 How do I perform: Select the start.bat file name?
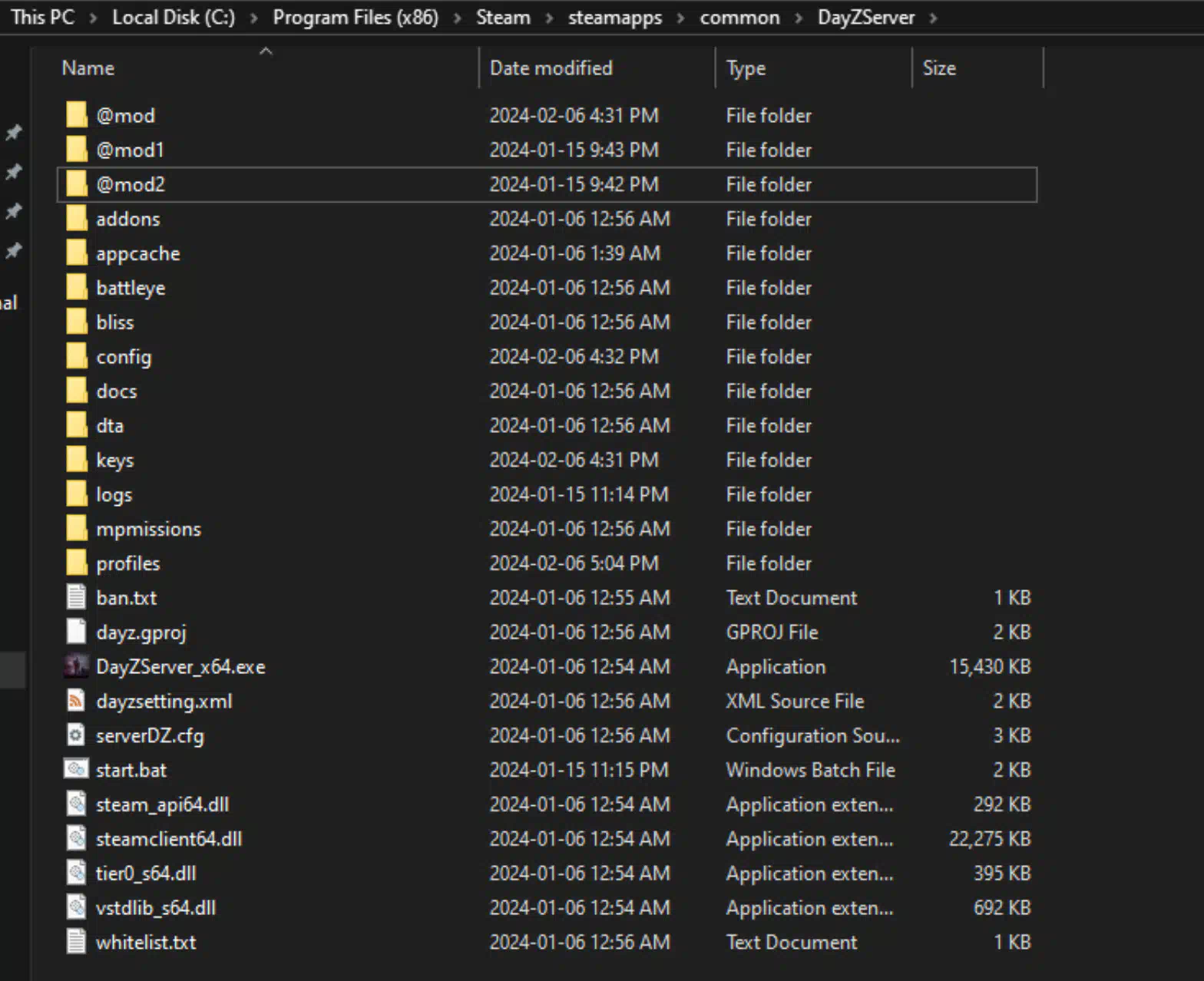(131, 770)
